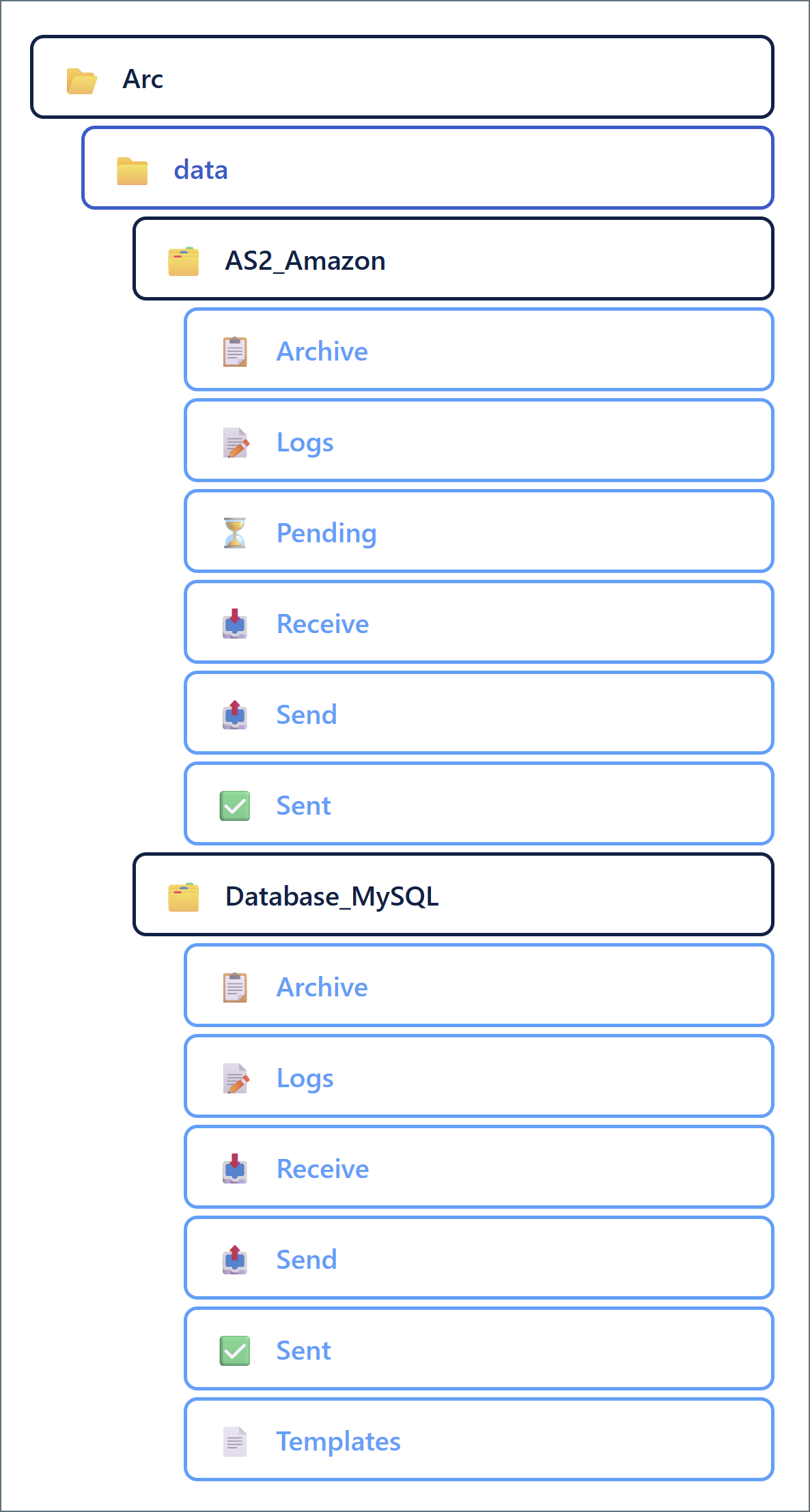Select Receive under Database_MySQL
This screenshot has width=810, height=1512.
coord(322,1169)
